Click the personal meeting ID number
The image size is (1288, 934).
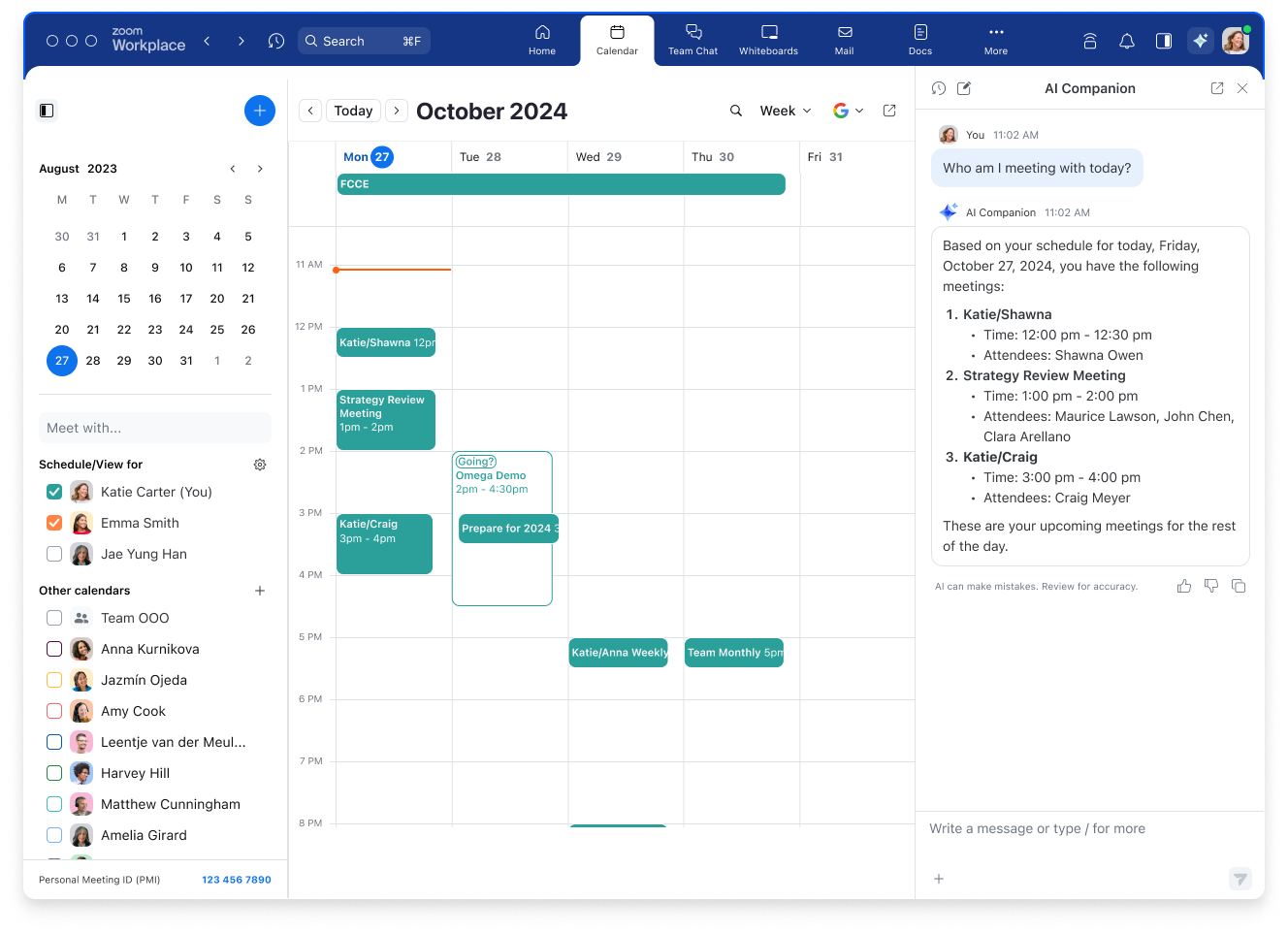[x=237, y=880]
